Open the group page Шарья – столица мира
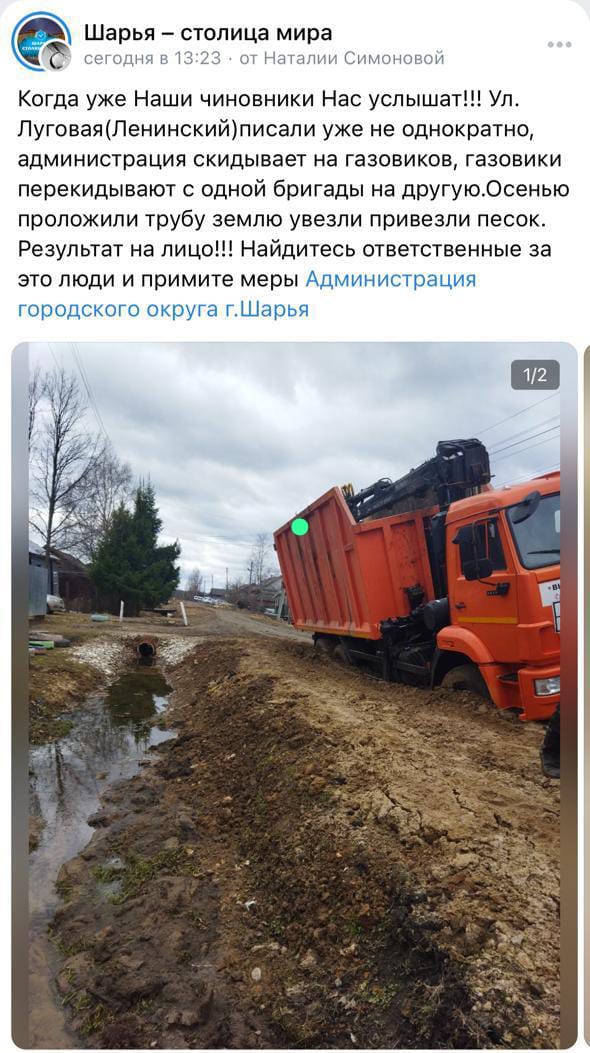The image size is (590, 1053). coord(208,32)
